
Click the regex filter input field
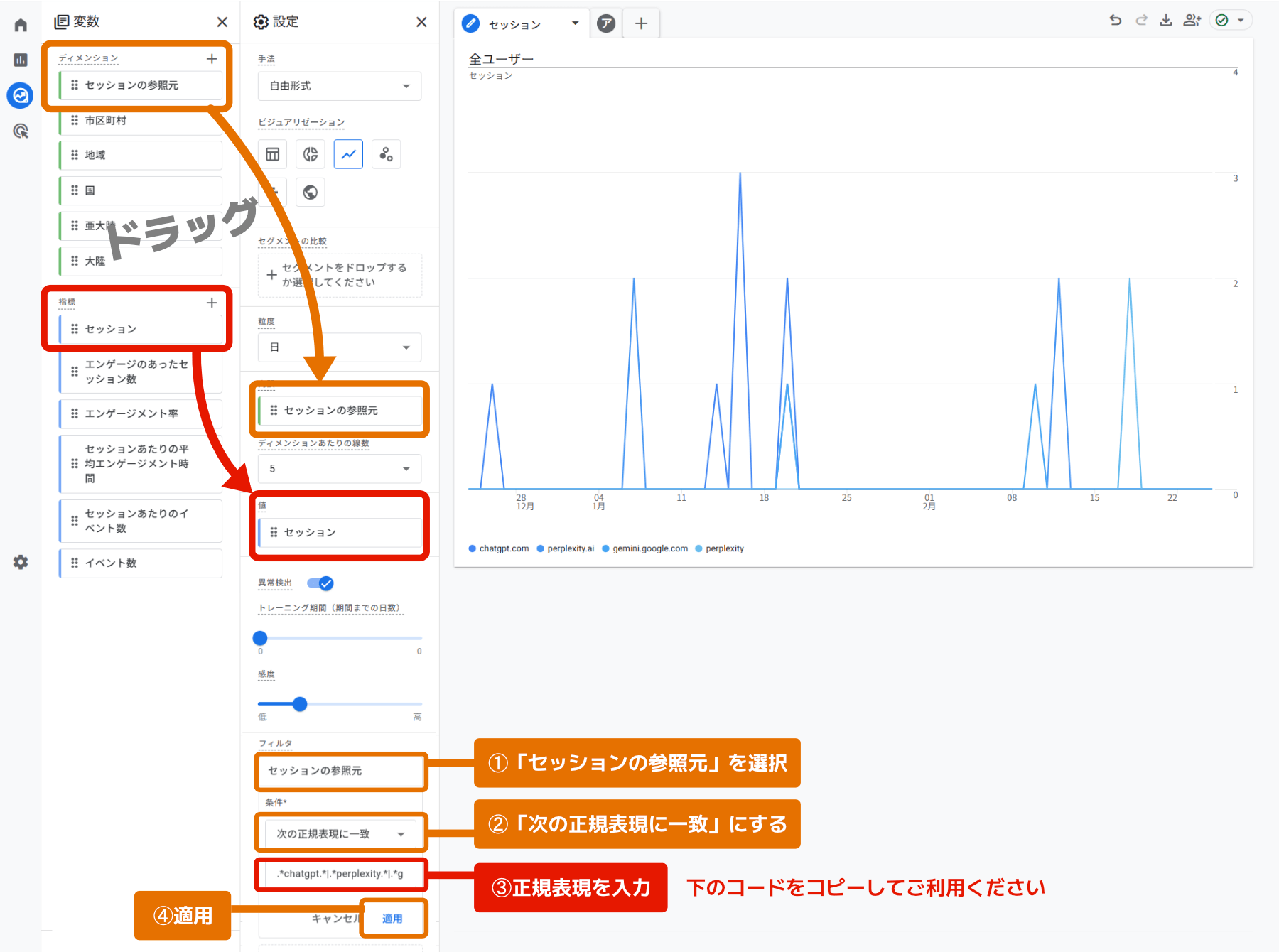340,874
